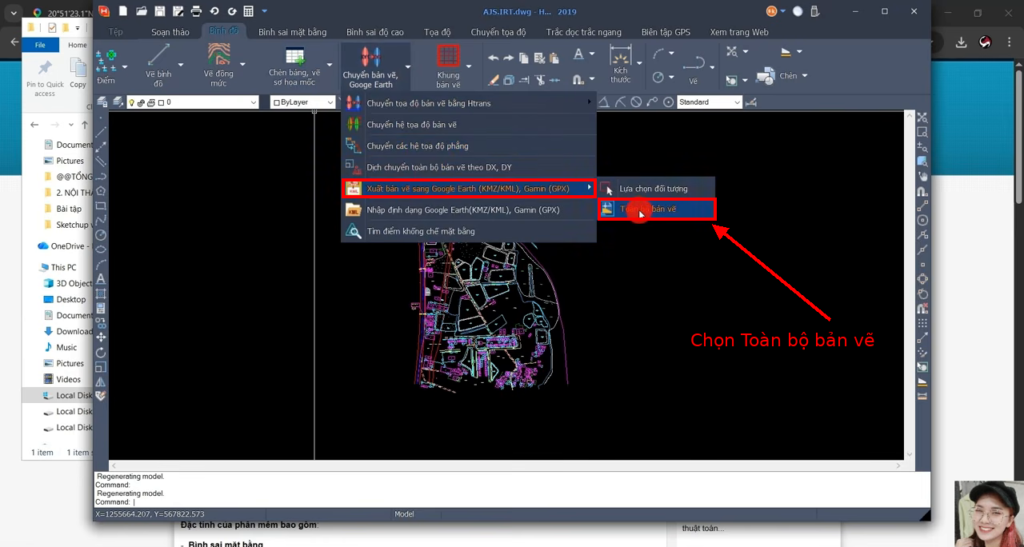Image resolution: width=1024 pixels, height=547 pixels.
Task: Expand the Vẽ đồng mức dropdown arrow
Action: (242, 65)
